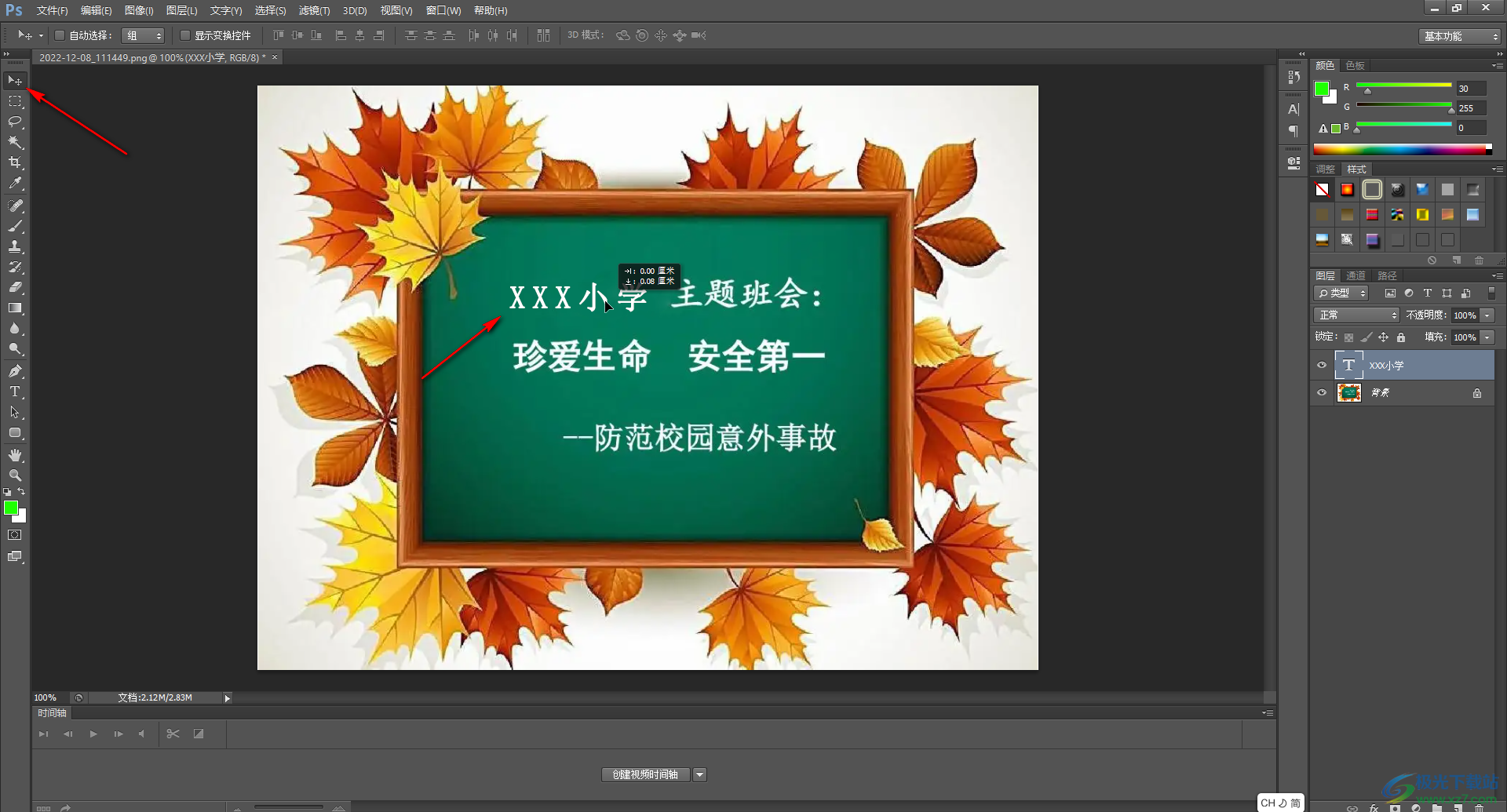
Task: Select the Horizontal Type tool
Action: (x=15, y=391)
